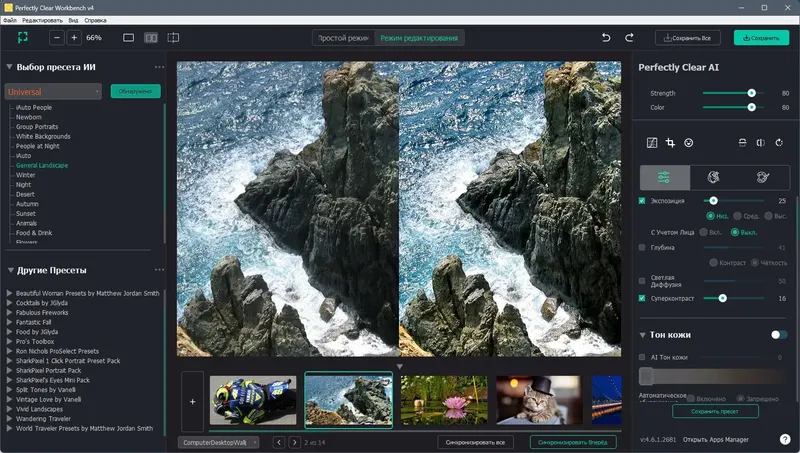800x453 pixels.
Task: Click the Strength slider handle
Action: (751, 93)
